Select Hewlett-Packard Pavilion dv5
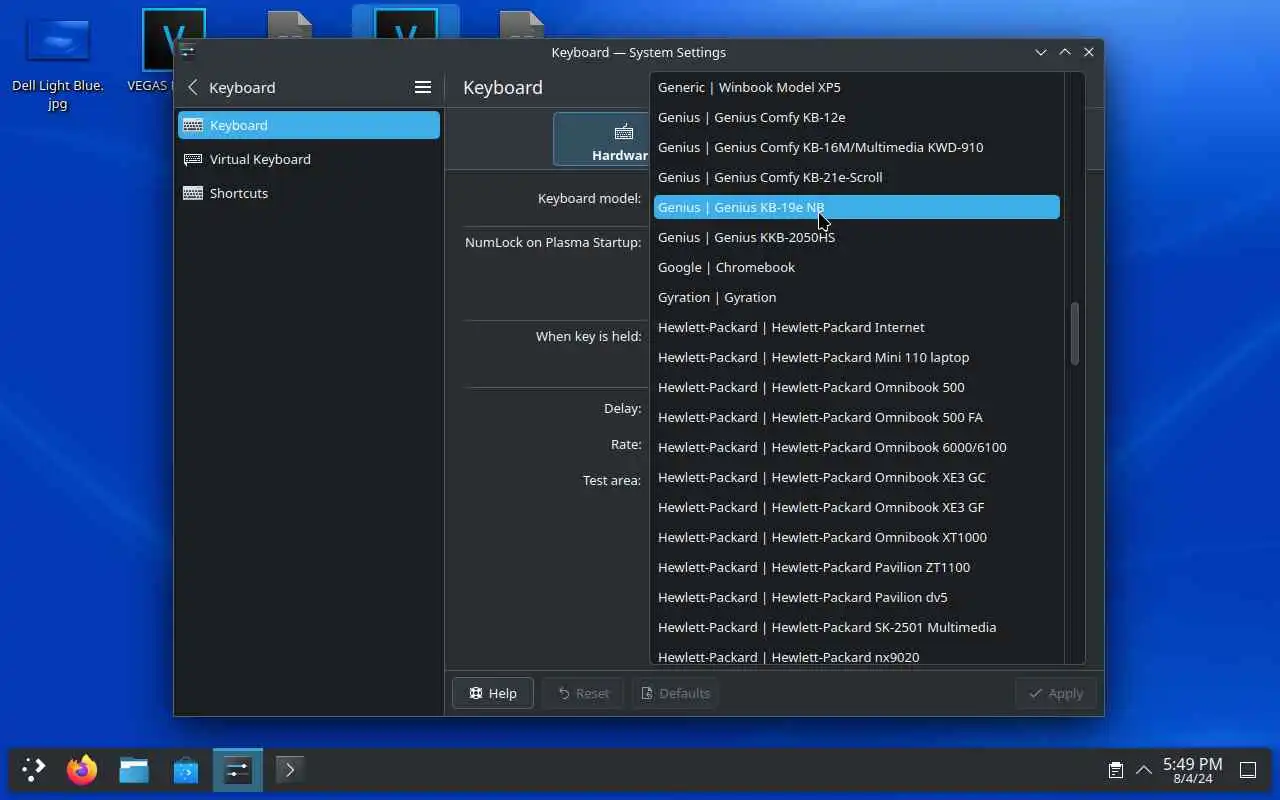The width and height of the screenshot is (1280, 800). point(857,597)
